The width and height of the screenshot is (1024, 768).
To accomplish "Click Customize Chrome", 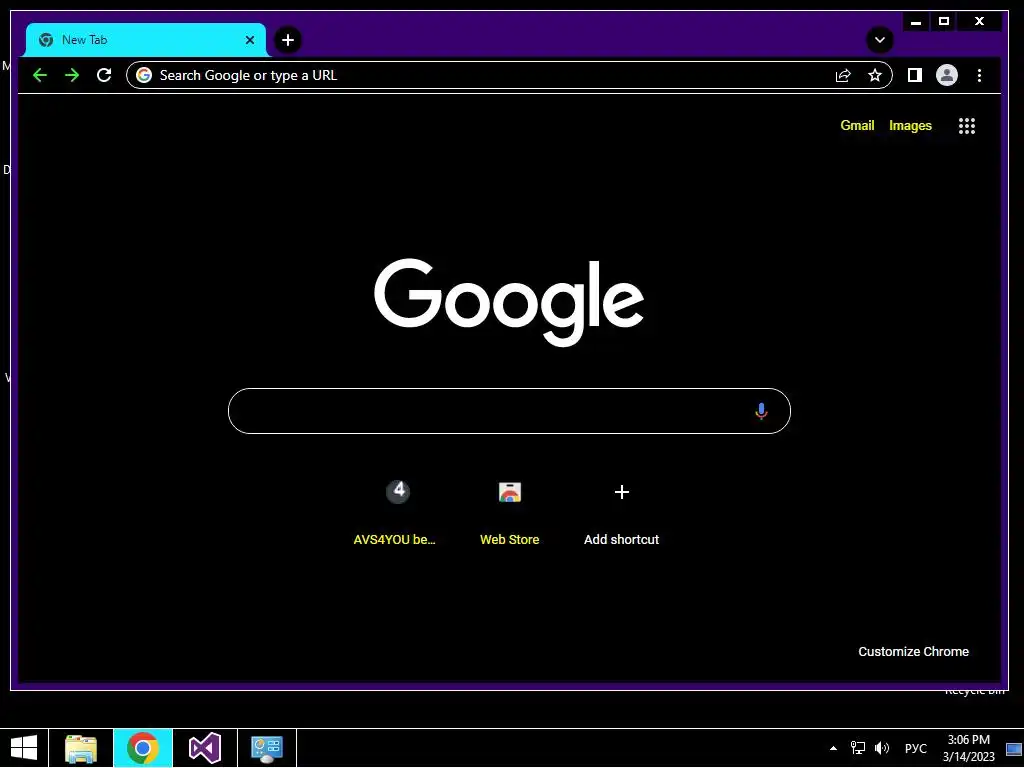I will (x=913, y=652).
